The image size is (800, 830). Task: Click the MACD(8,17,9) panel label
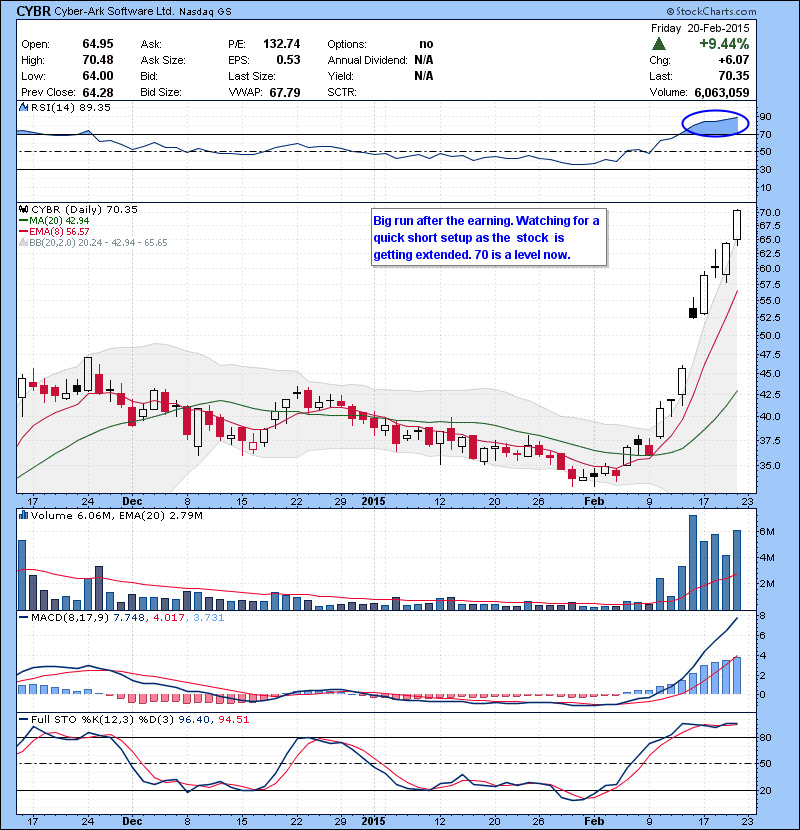click(x=71, y=618)
